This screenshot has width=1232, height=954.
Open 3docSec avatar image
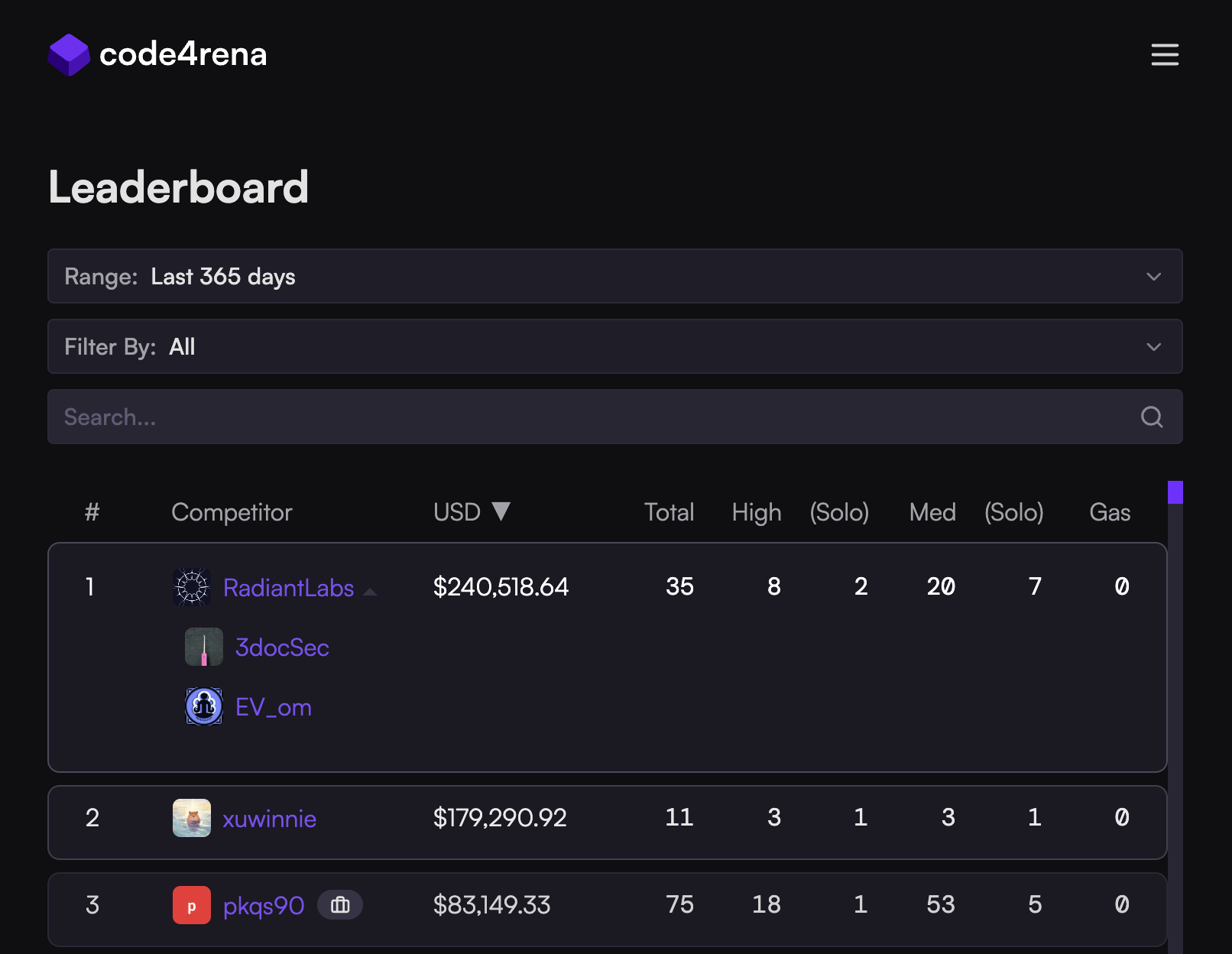(204, 647)
